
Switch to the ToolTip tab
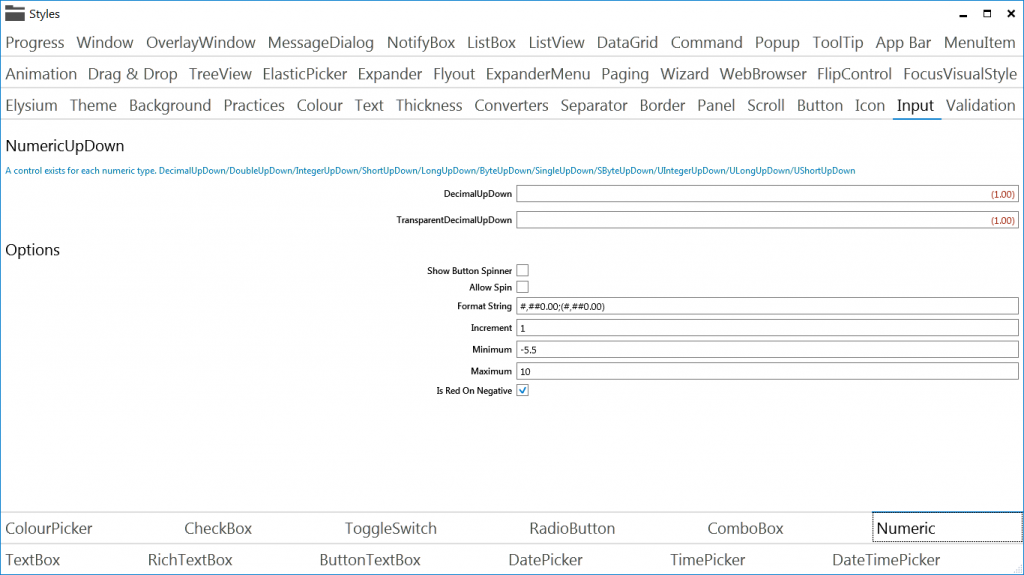tap(838, 42)
